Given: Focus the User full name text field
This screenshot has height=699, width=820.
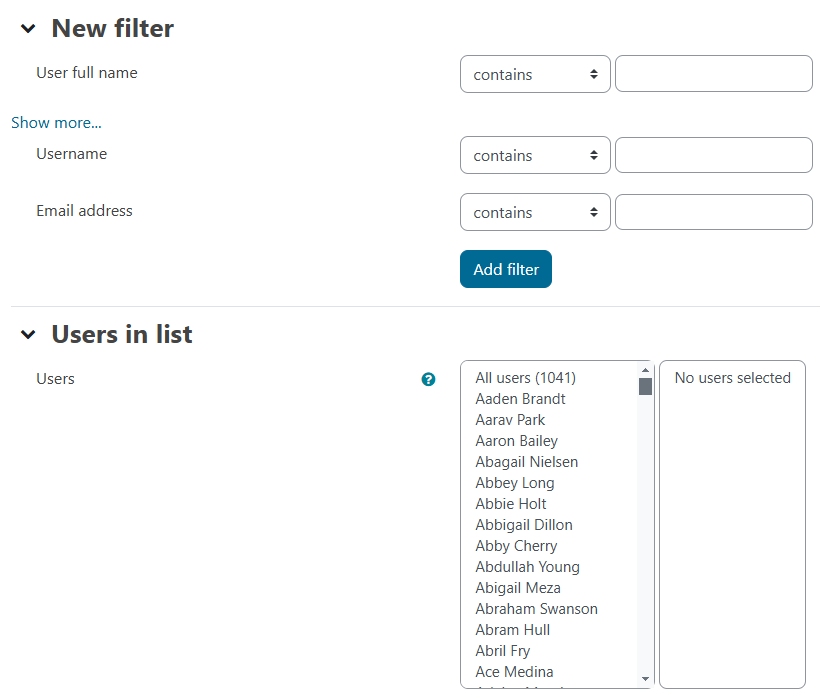Looking at the screenshot, I should coord(713,74).
